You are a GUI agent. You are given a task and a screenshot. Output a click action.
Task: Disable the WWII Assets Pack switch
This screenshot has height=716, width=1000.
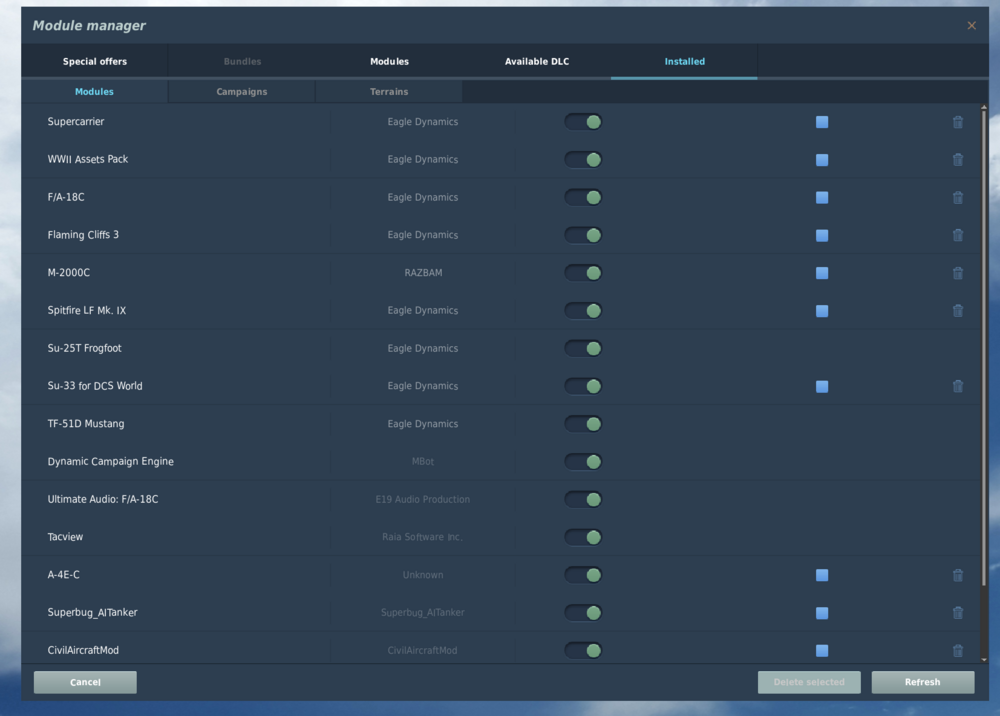coord(583,159)
